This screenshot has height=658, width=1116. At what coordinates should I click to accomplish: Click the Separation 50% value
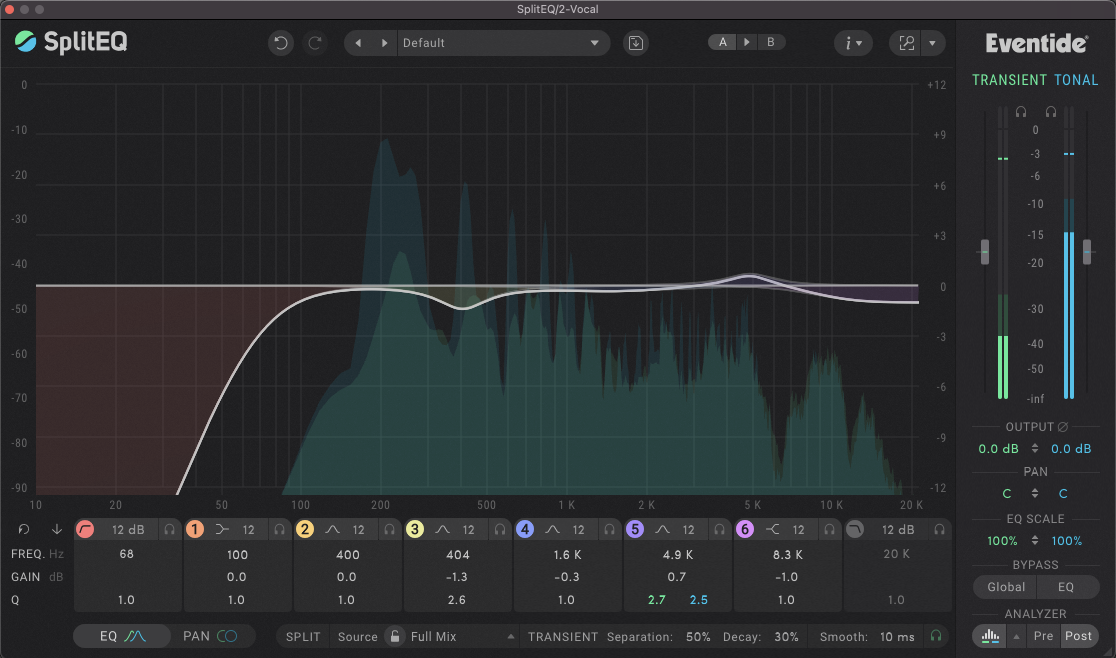click(x=698, y=637)
